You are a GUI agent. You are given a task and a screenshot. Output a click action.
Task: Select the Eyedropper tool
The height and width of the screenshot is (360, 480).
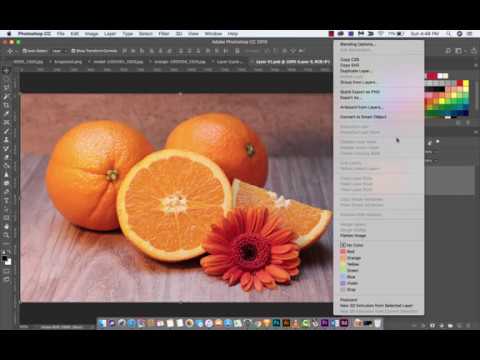[x=6, y=114]
